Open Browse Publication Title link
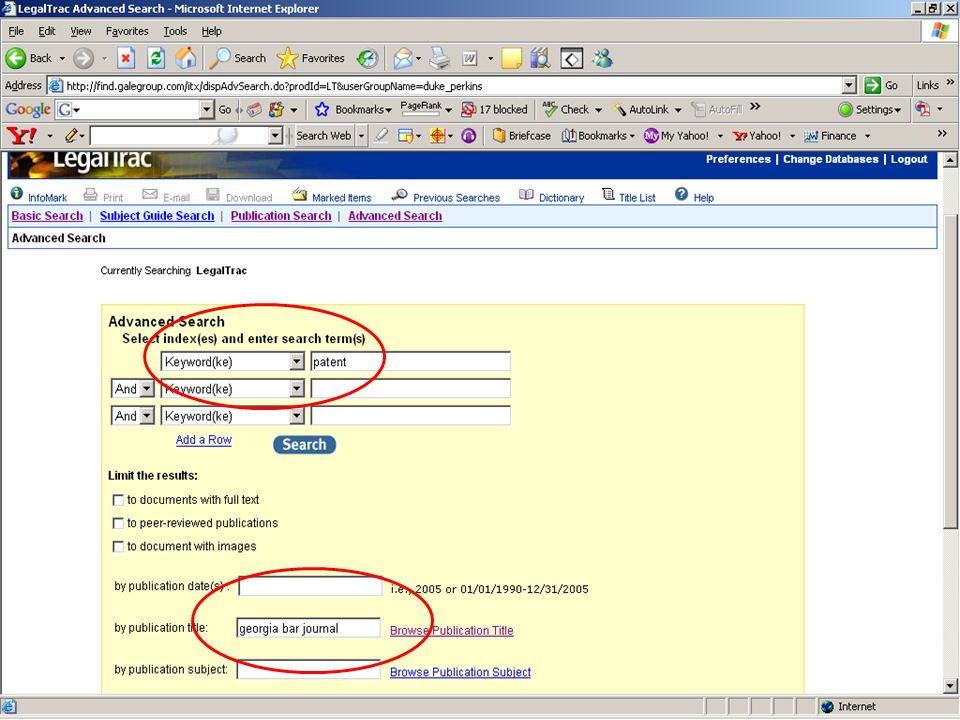This screenshot has width=960, height=720. point(452,631)
